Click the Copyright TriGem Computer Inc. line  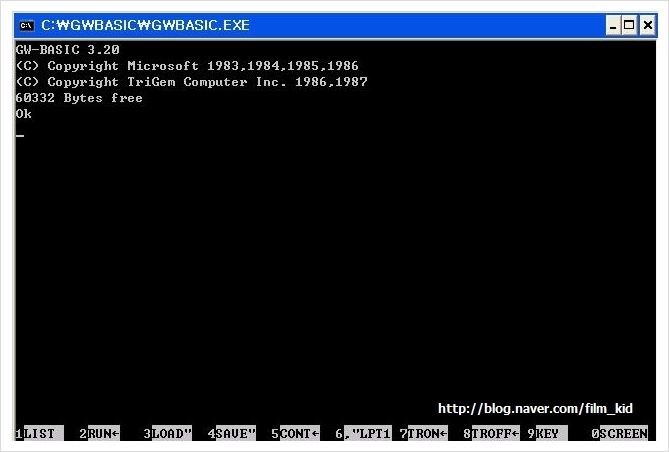click(192, 82)
